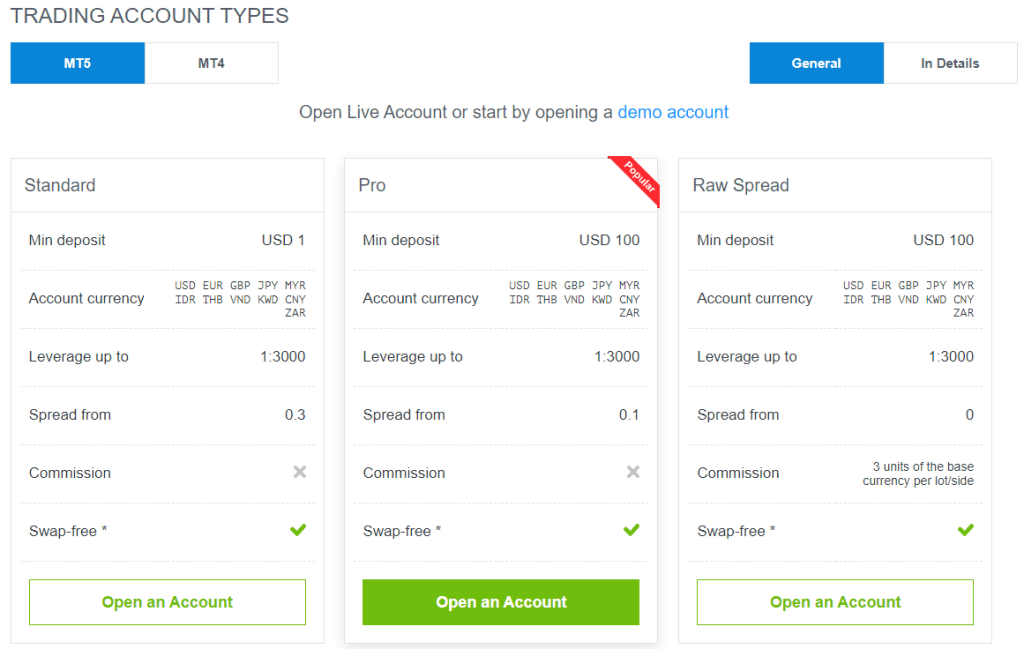
Task: Click the Standard account currency list
Action: (x=240, y=299)
